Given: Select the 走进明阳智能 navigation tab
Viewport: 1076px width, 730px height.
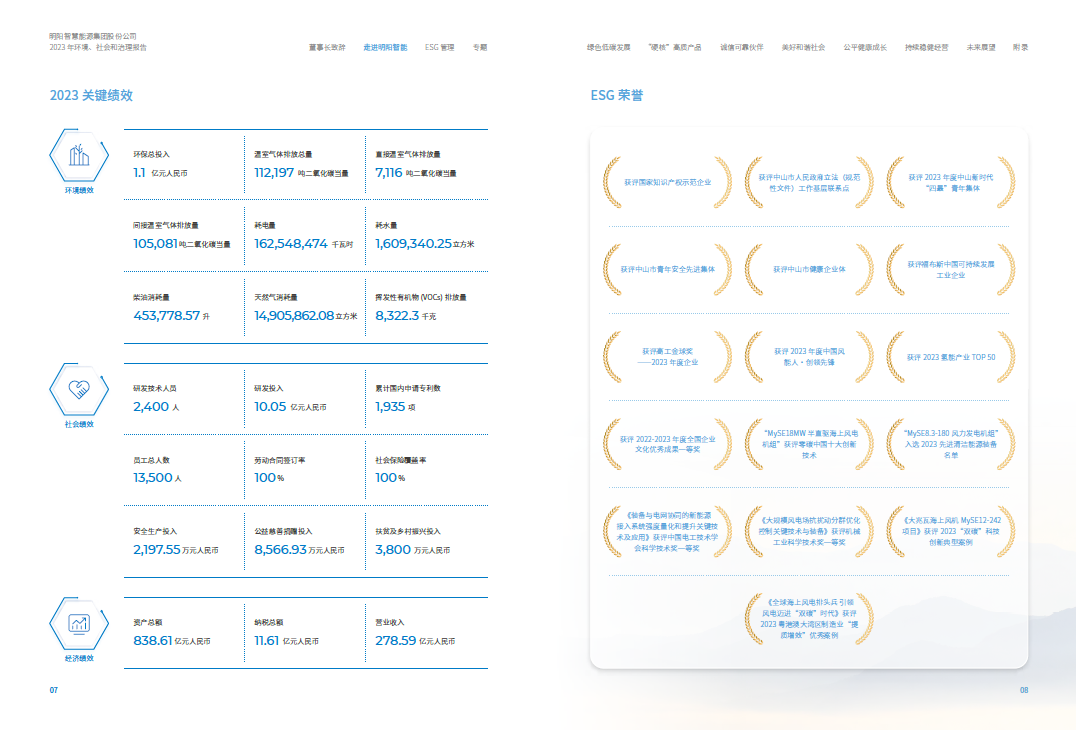Looking at the screenshot, I should pos(385,47).
